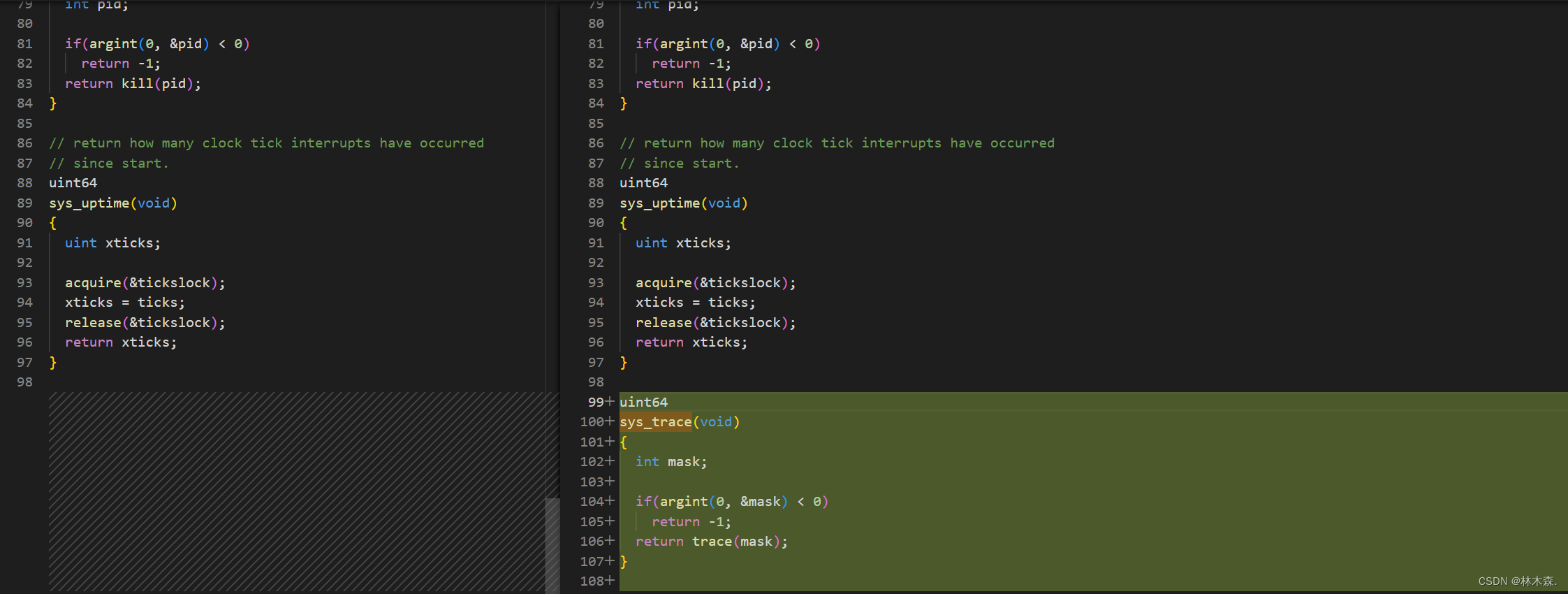Image resolution: width=1568 pixels, height=594 pixels.
Task: Click 'return -1;' line 82 in right pane
Action: 691,63
